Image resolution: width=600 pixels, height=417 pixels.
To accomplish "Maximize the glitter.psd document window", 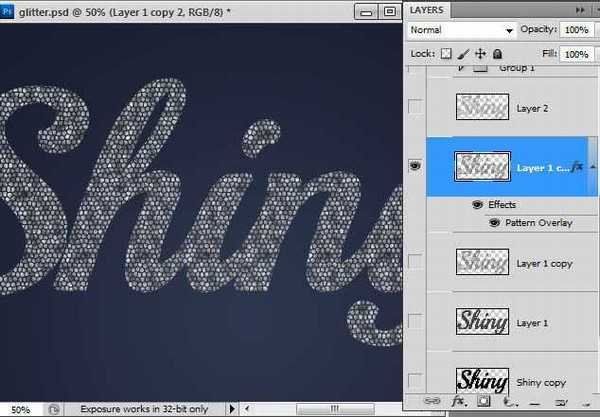I will (390, 12).
